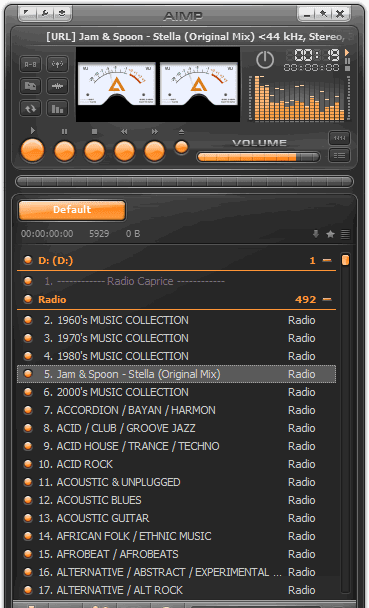Toggle playlist panel with list lines button
Image resolution: width=369 pixels, height=608 pixels.
click(340, 155)
